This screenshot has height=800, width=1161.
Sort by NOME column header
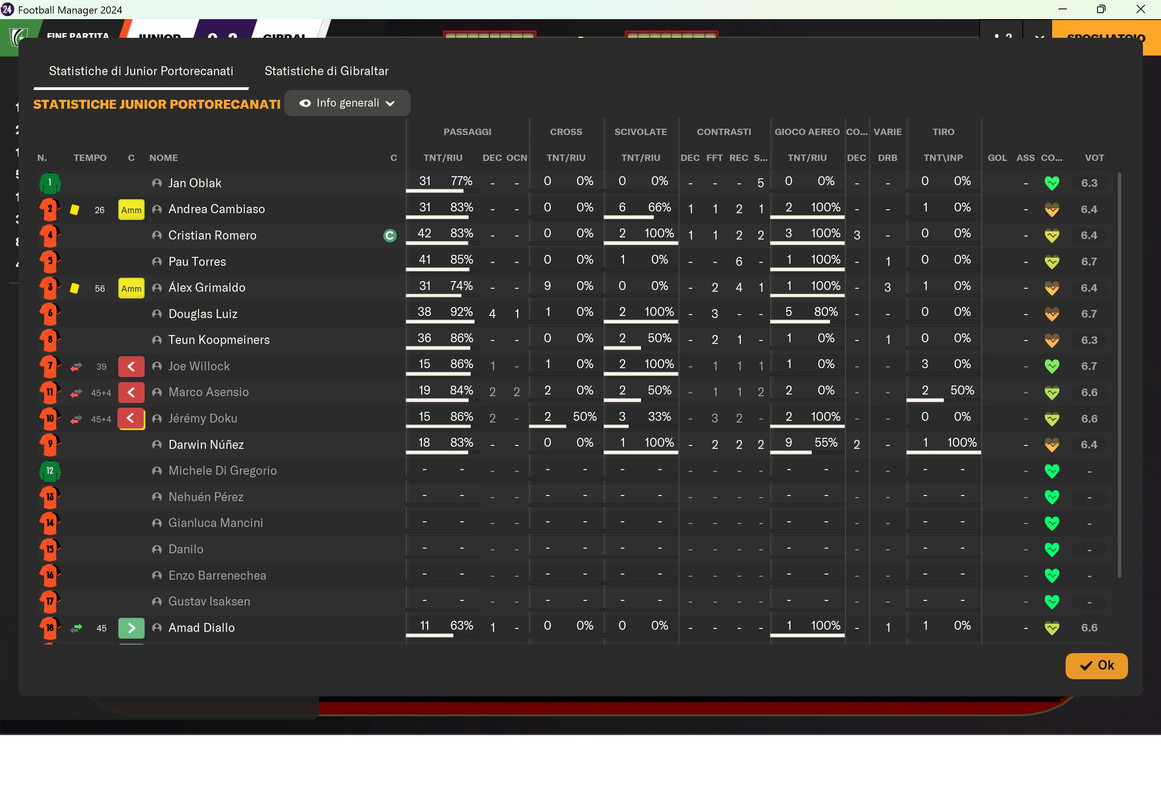tap(164, 158)
